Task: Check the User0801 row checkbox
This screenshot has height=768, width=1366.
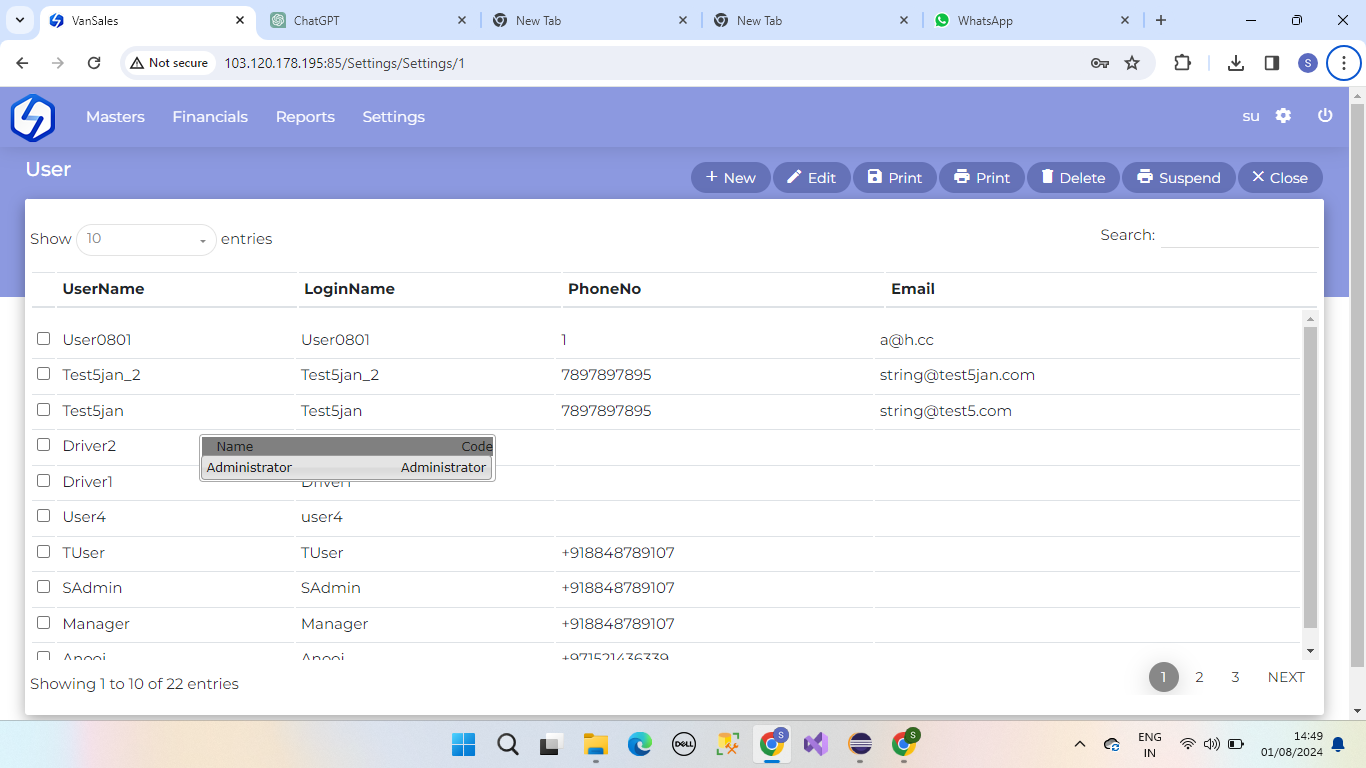Action: click(x=43, y=339)
